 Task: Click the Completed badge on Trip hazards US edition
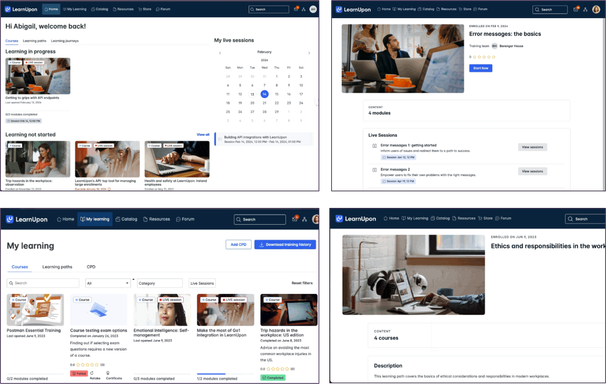pos(273,378)
